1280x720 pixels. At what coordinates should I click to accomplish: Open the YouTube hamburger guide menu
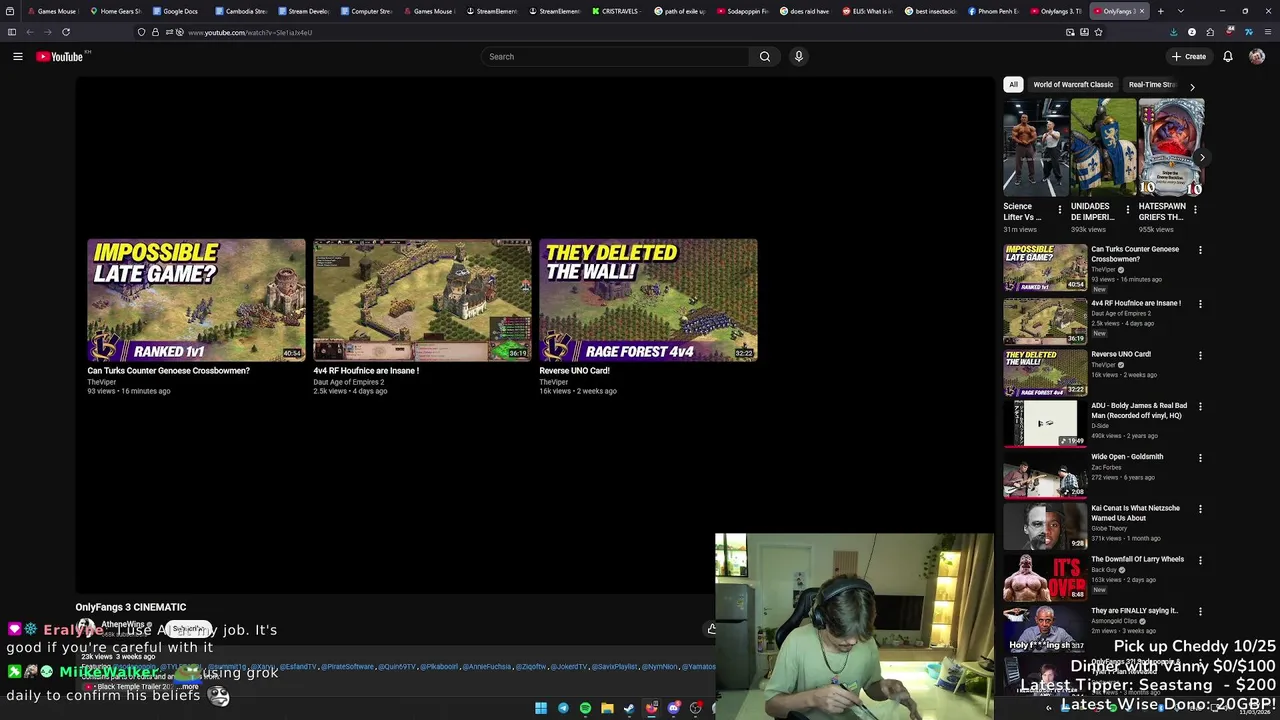(17, 57)
